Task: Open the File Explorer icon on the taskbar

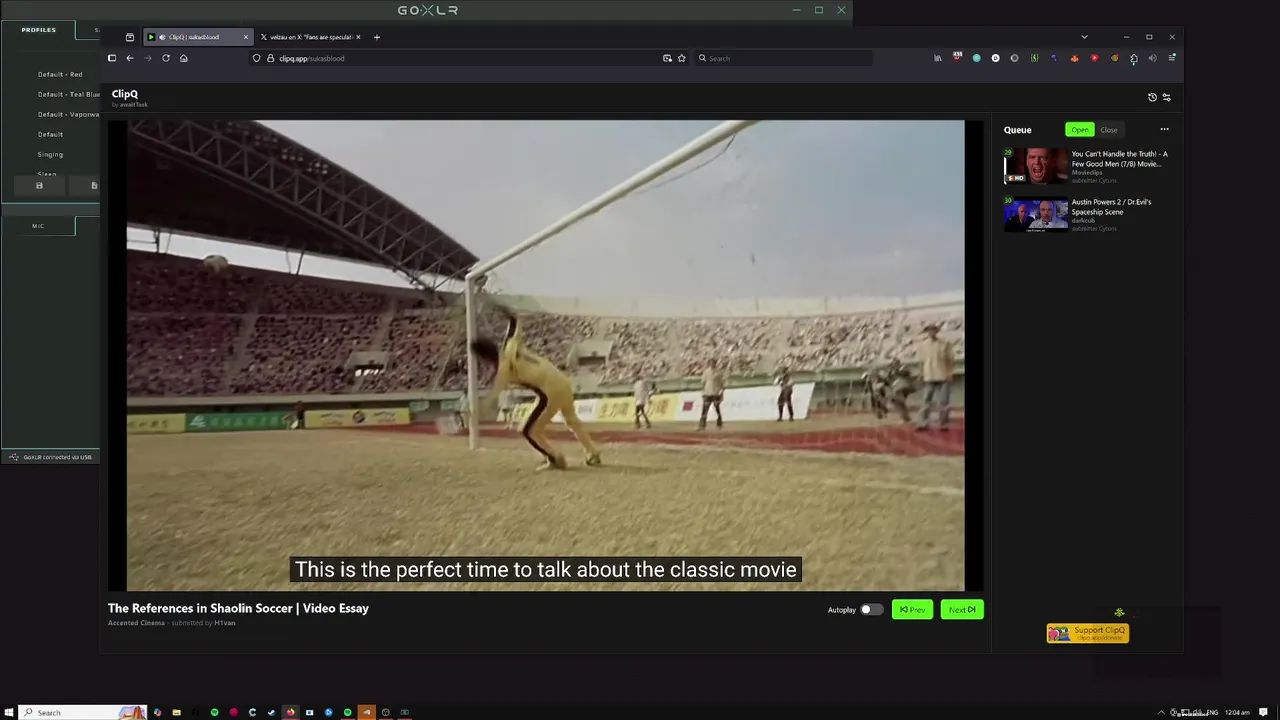Action: pyautogui.click(x=176, y=712)
